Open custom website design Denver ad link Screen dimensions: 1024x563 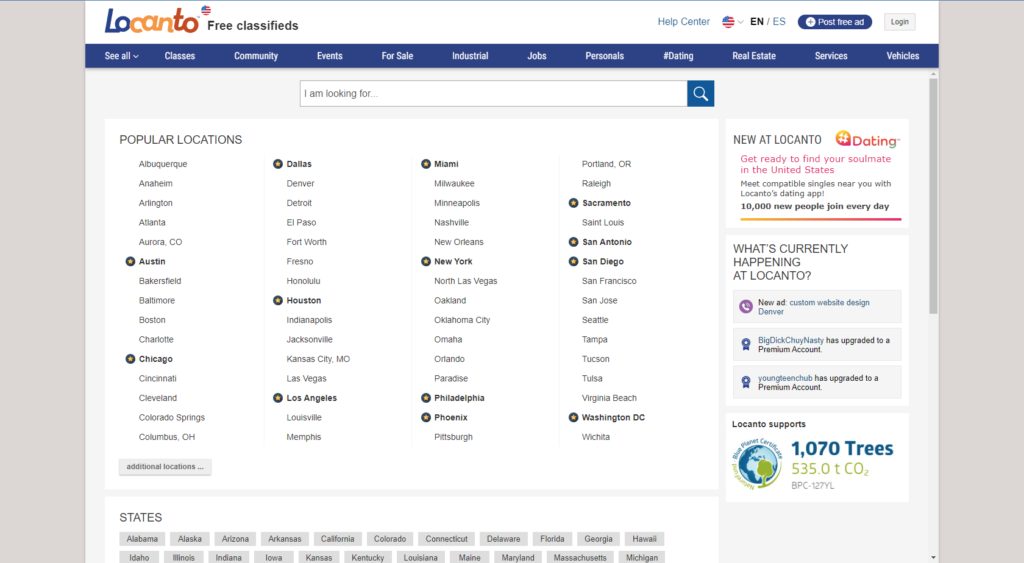pos(814,307)
